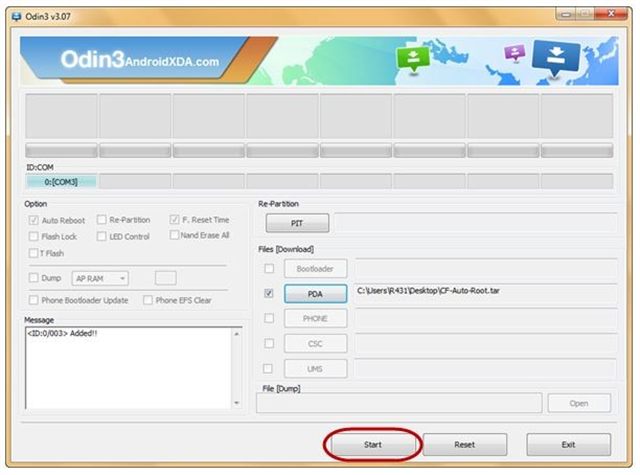The image size is (640, 475).
Task: Check the UMS file checkbox
Action: point(268,369)
